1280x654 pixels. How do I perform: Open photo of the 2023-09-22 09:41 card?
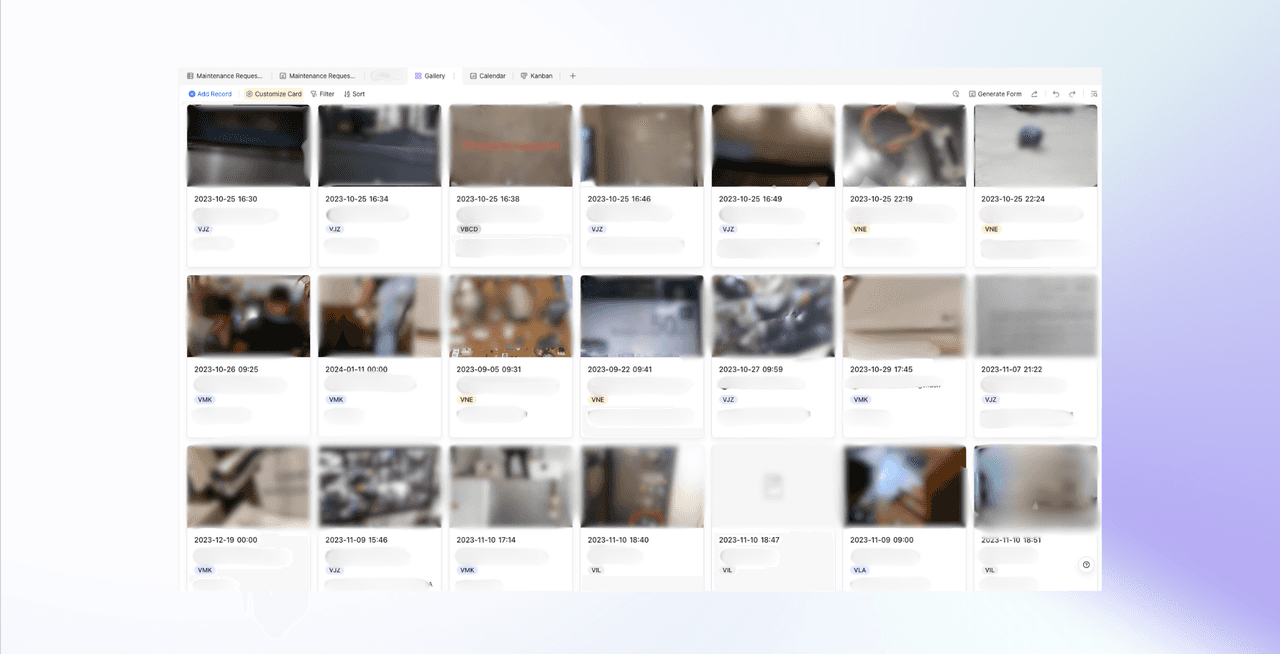click(642, 316)
